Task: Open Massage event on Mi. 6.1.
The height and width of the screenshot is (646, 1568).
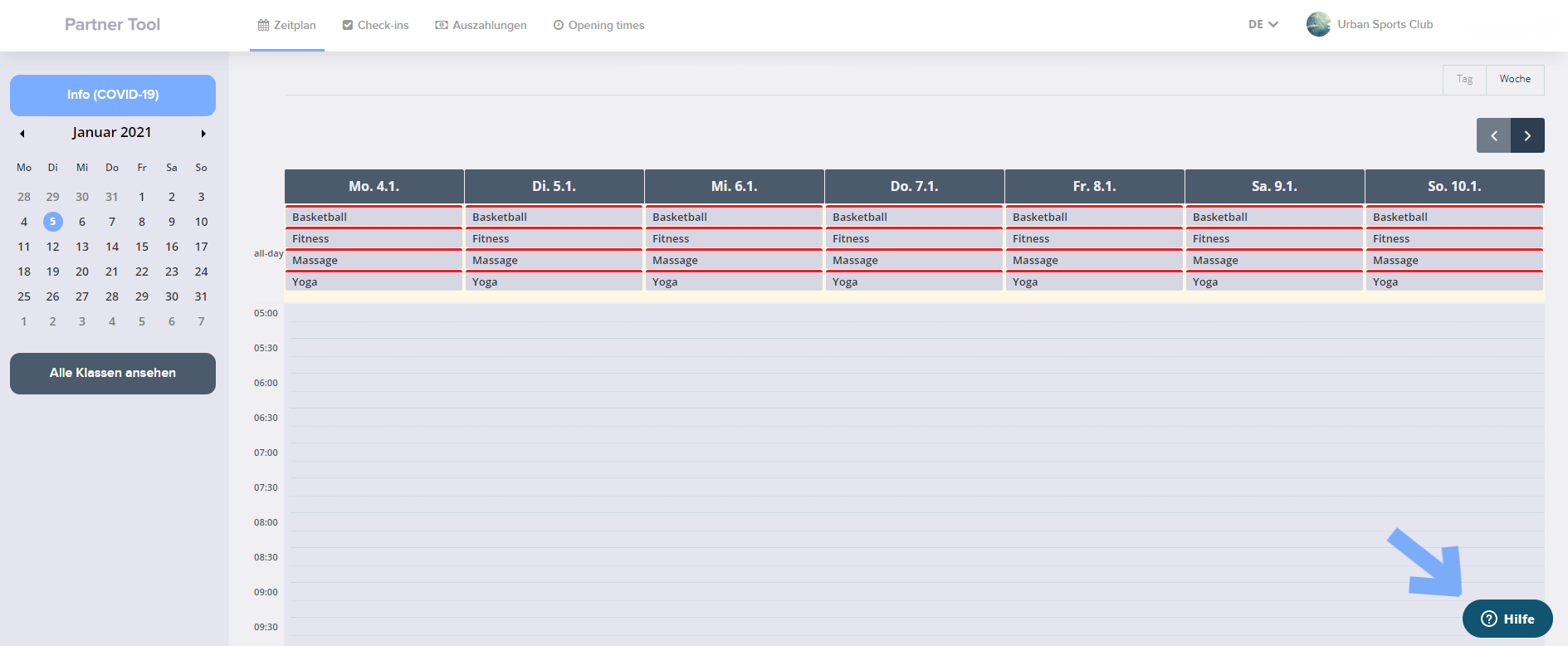Action: [734, 260]
